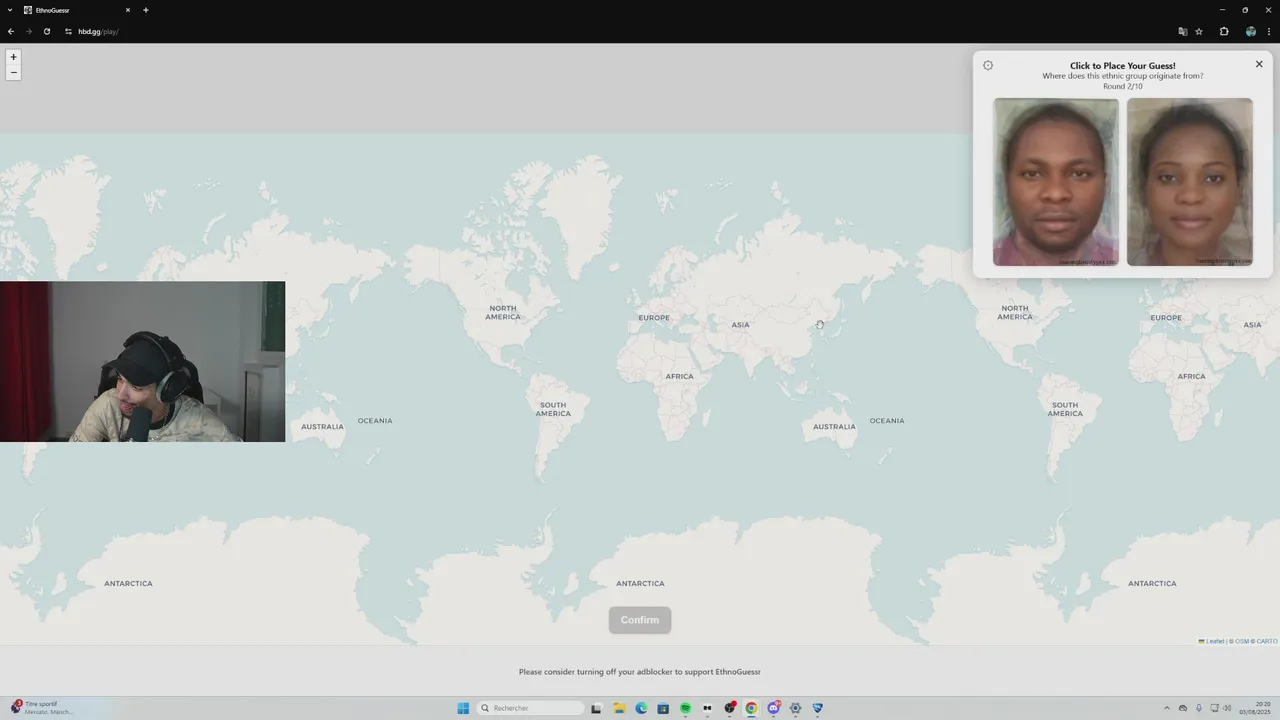The height and width of the screenshot is (720, 1280).
Task: Click the center North America label
Action: click(x=503, y=313)
